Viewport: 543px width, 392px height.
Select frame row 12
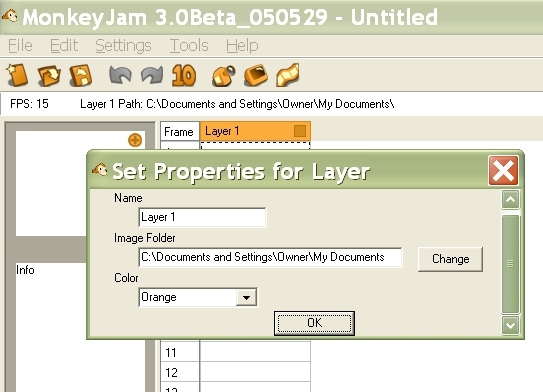click(x=180, y=373)
